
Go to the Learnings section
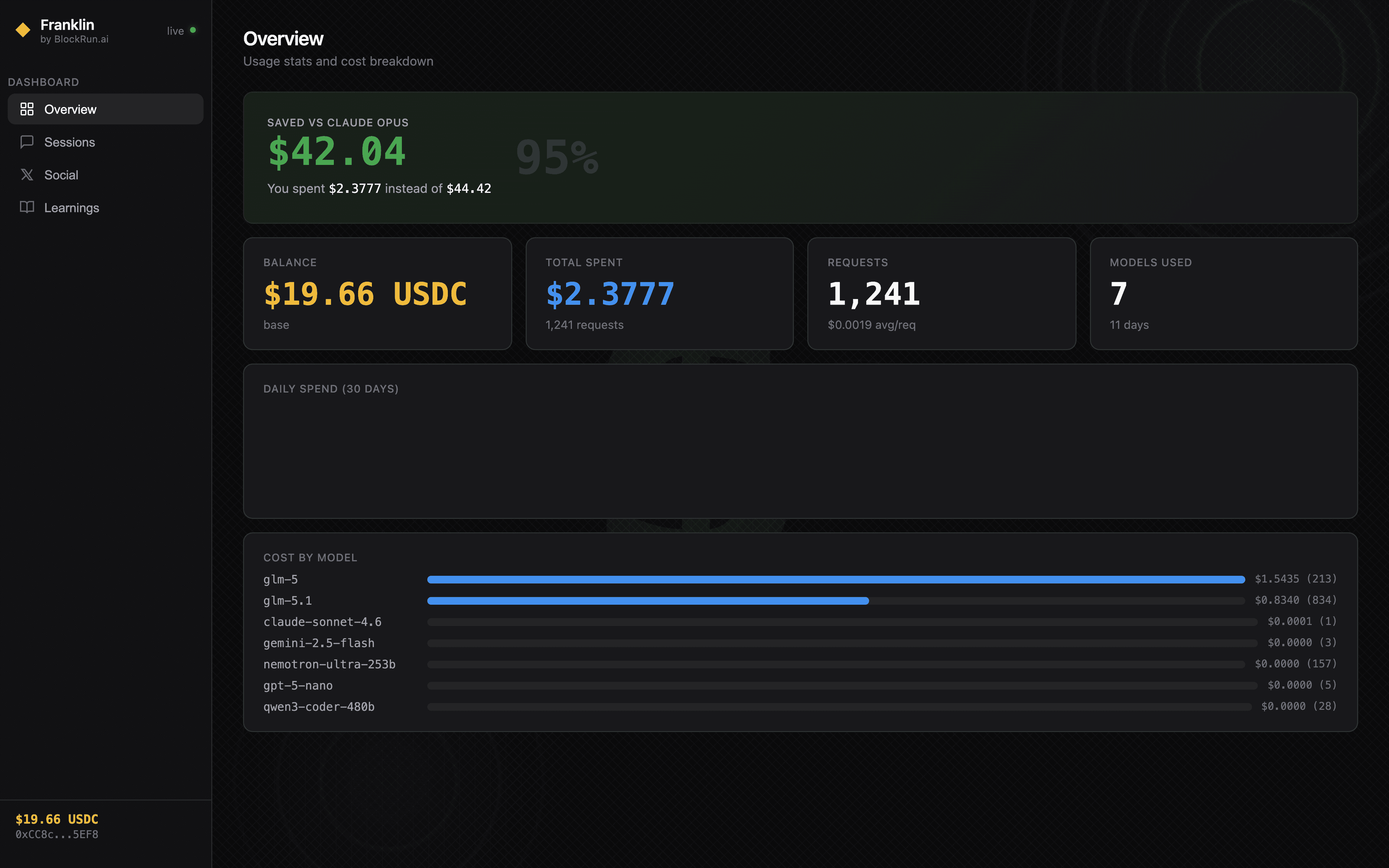tap(72, 207)
